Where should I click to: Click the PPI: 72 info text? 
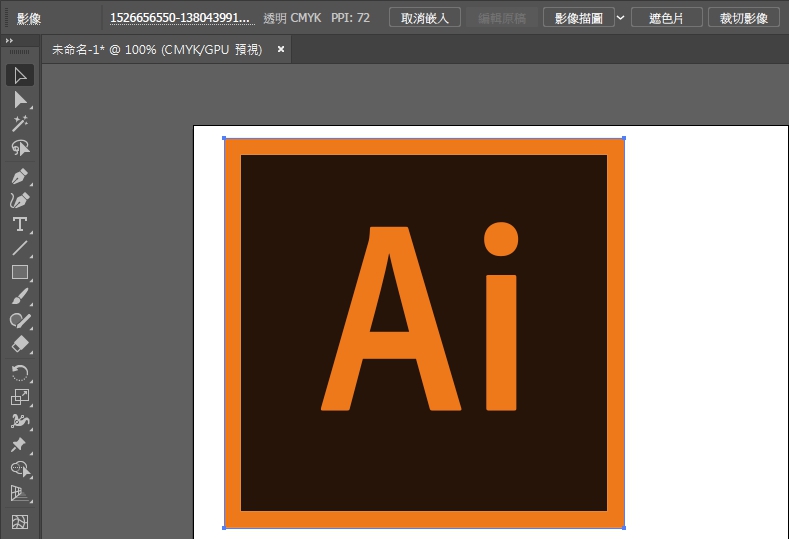[350, 18]
